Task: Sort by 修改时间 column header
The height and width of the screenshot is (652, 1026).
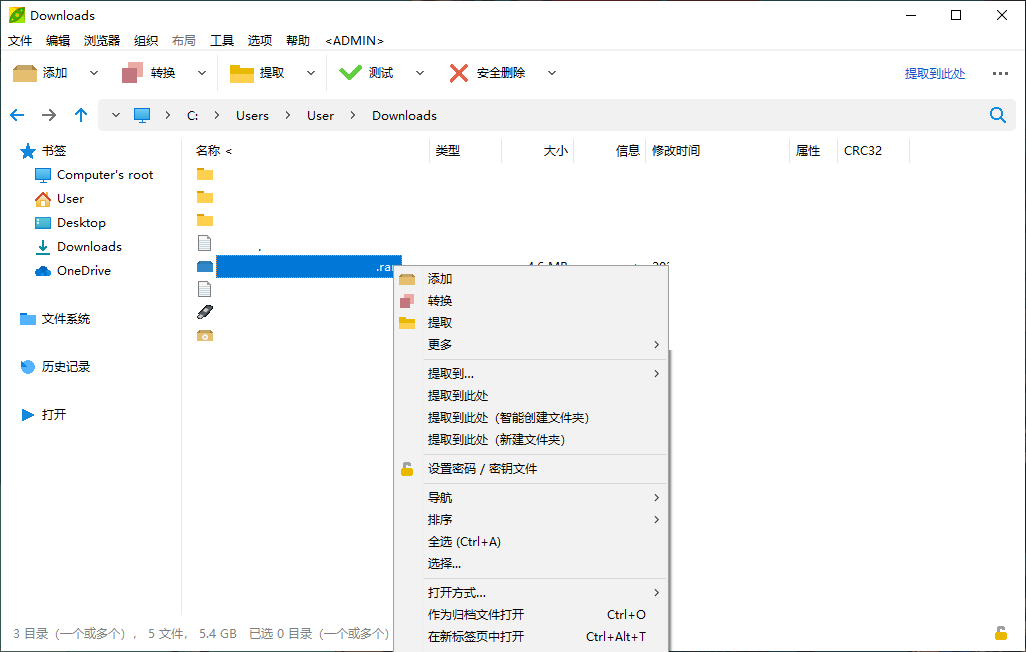Action: click(676, 151)
